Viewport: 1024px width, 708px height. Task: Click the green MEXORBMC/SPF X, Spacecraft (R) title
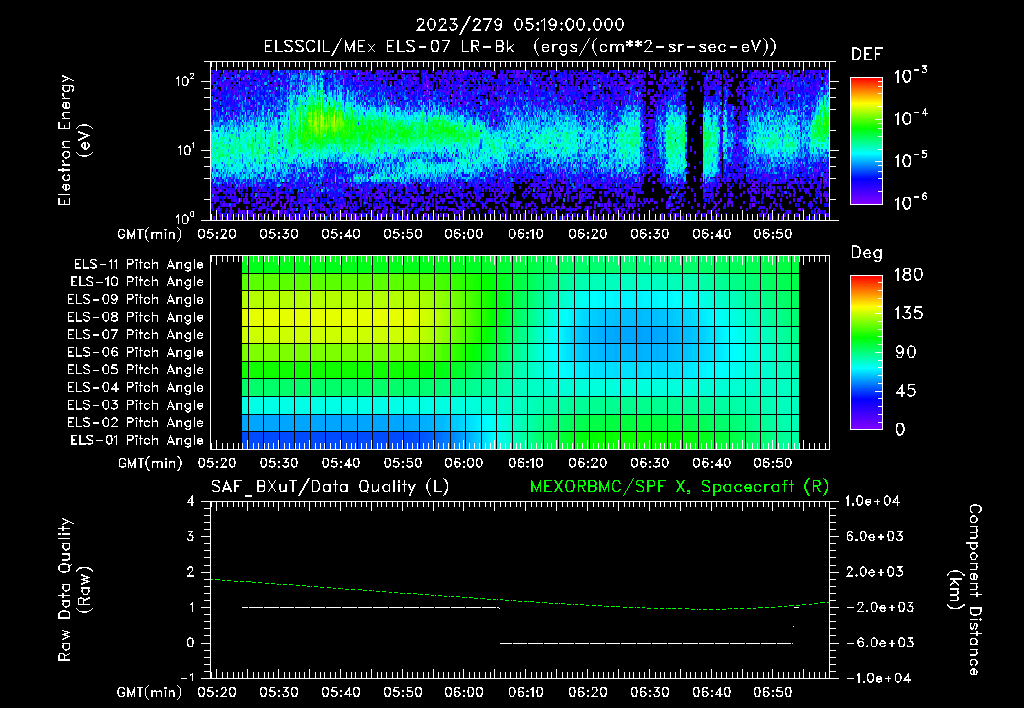679,487
